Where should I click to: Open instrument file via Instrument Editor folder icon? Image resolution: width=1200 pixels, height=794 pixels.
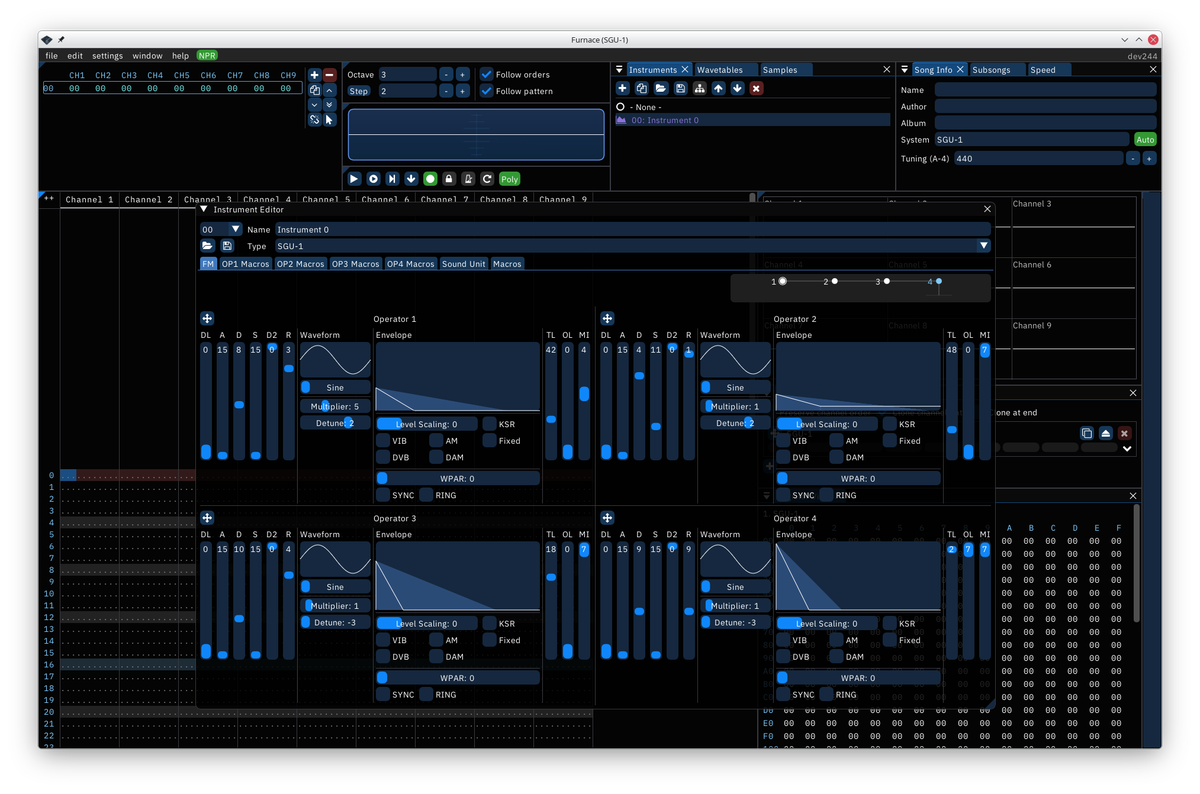tap(208, 246)
